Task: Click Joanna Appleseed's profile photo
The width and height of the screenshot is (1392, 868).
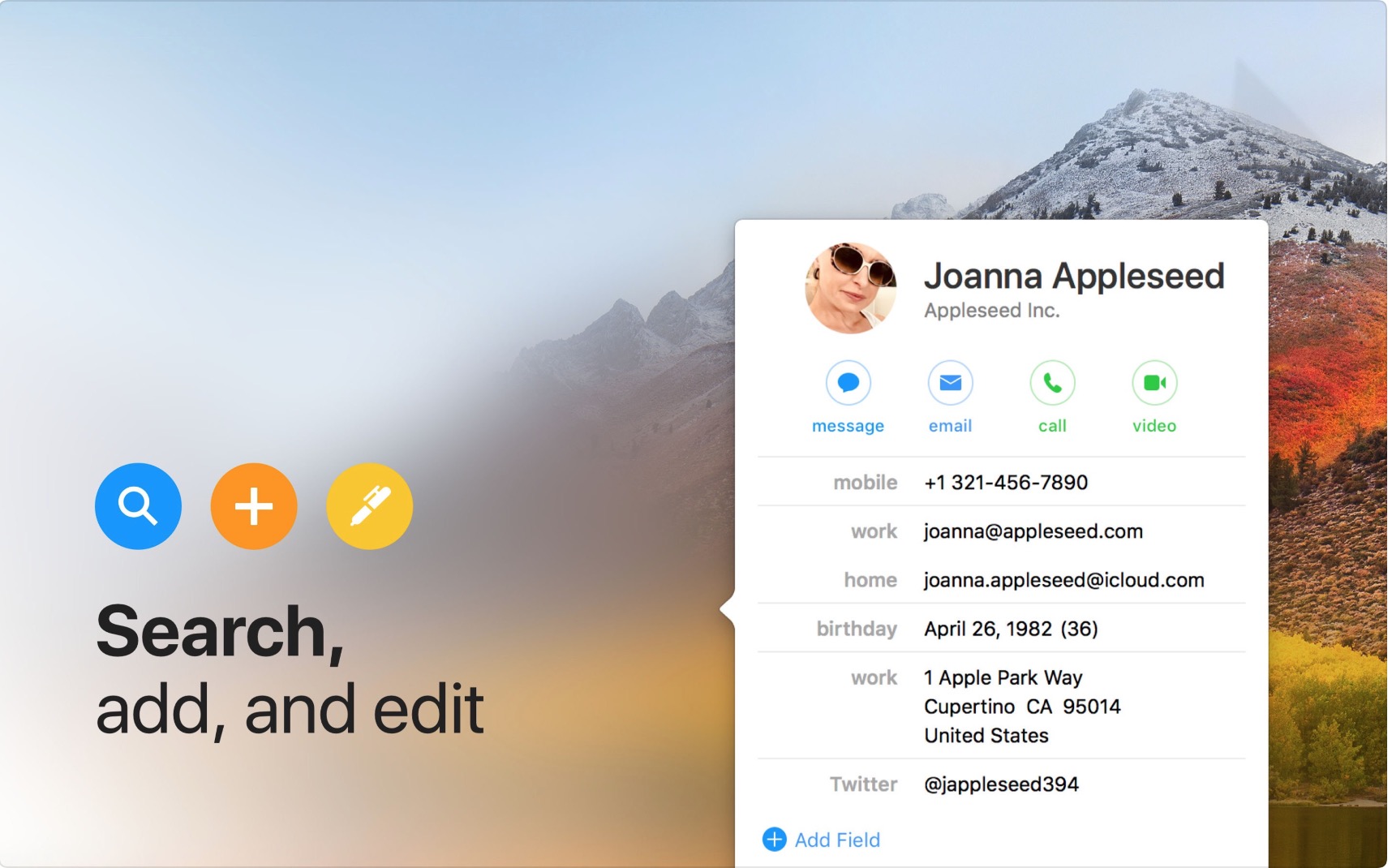Action: (851, 288)
